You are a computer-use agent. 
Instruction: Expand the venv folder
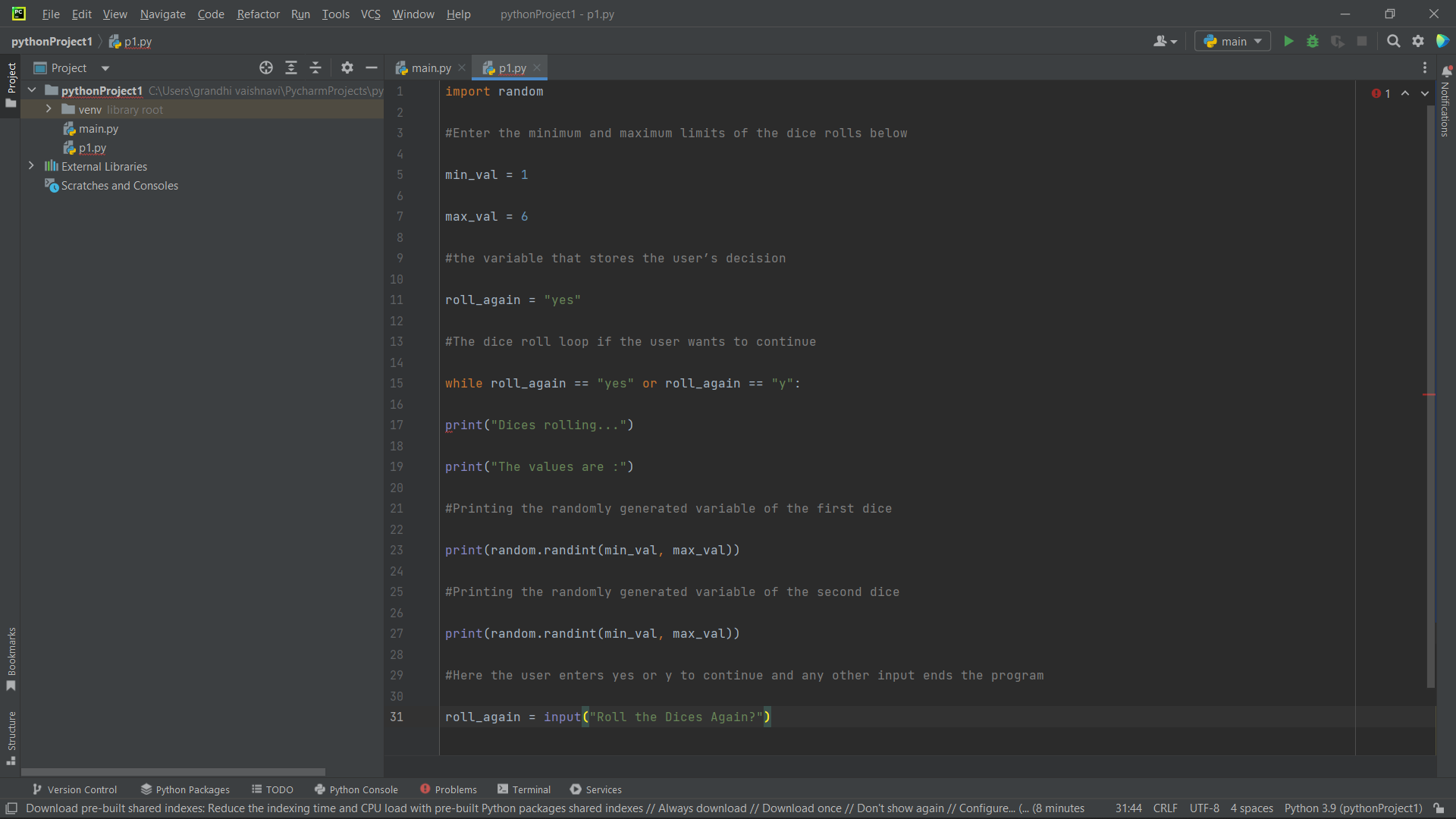coord(49,109)
